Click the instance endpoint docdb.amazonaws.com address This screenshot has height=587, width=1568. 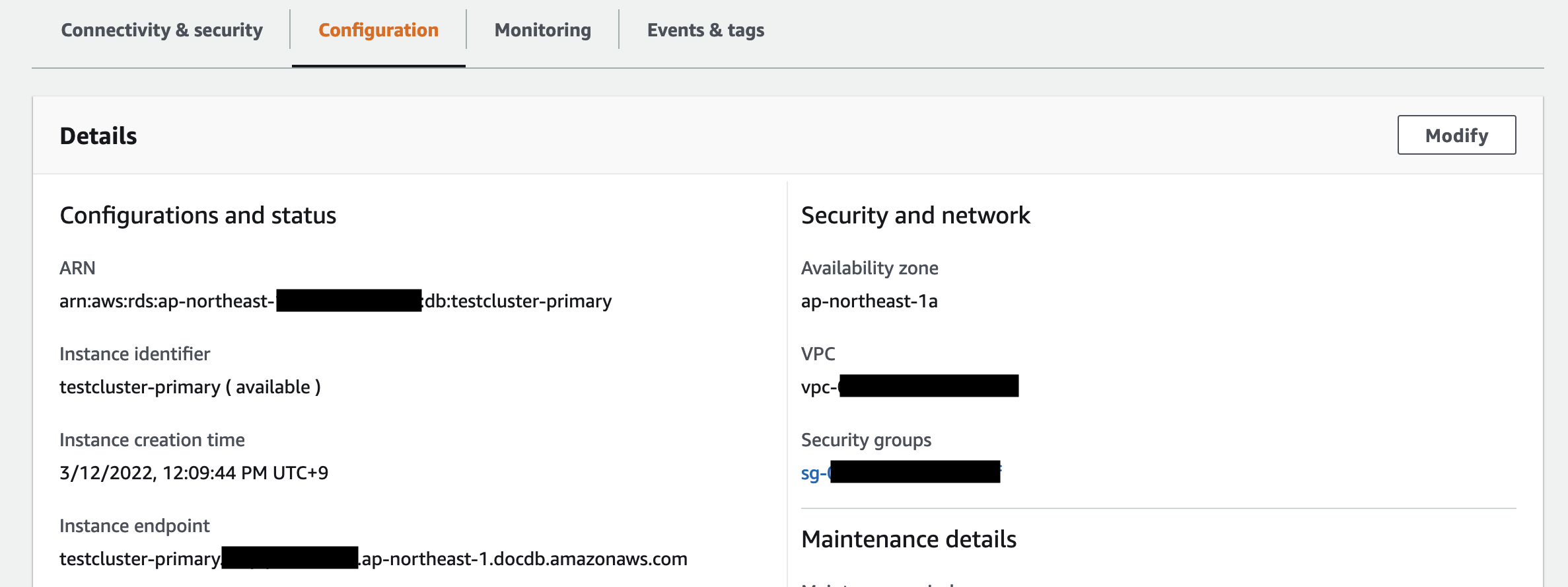coord(524,559)
